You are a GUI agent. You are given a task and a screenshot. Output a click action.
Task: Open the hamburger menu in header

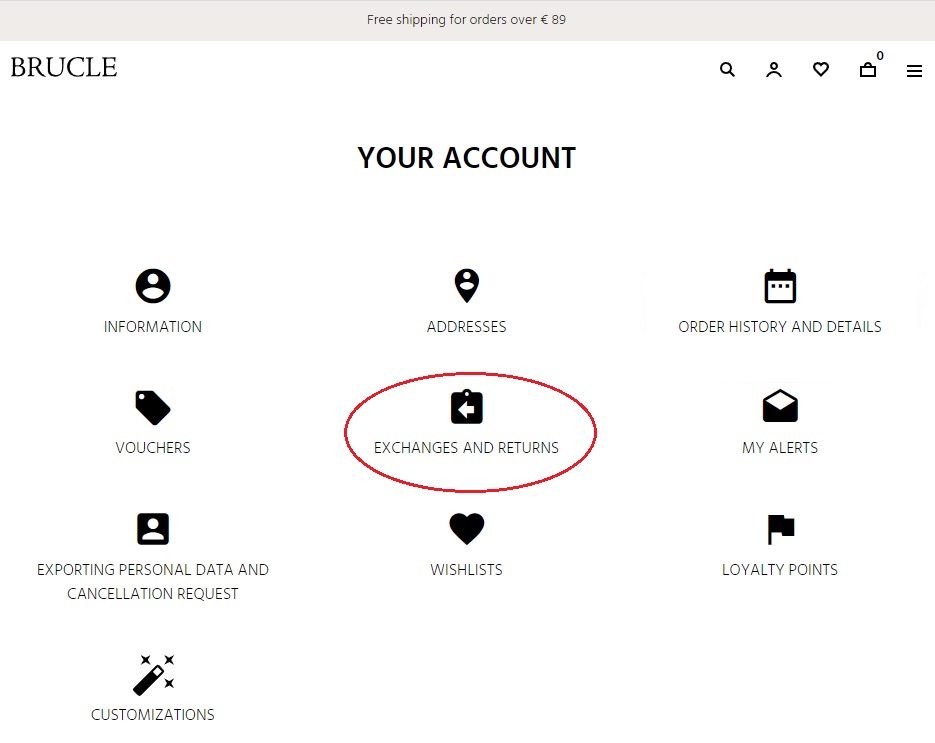pyautogui.click(x=914, y=71)
